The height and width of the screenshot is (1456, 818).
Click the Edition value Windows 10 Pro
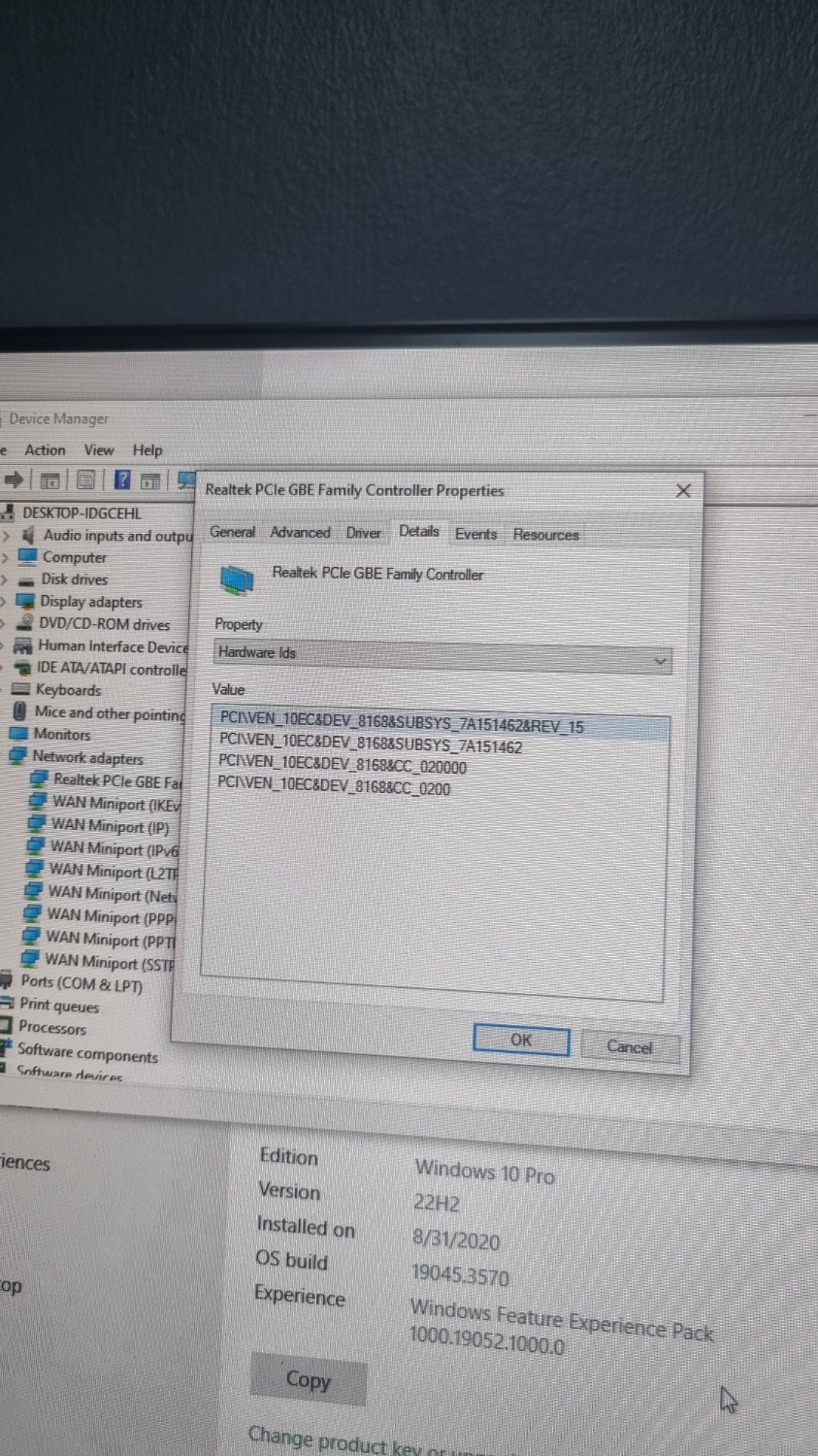pos(484,1172)
